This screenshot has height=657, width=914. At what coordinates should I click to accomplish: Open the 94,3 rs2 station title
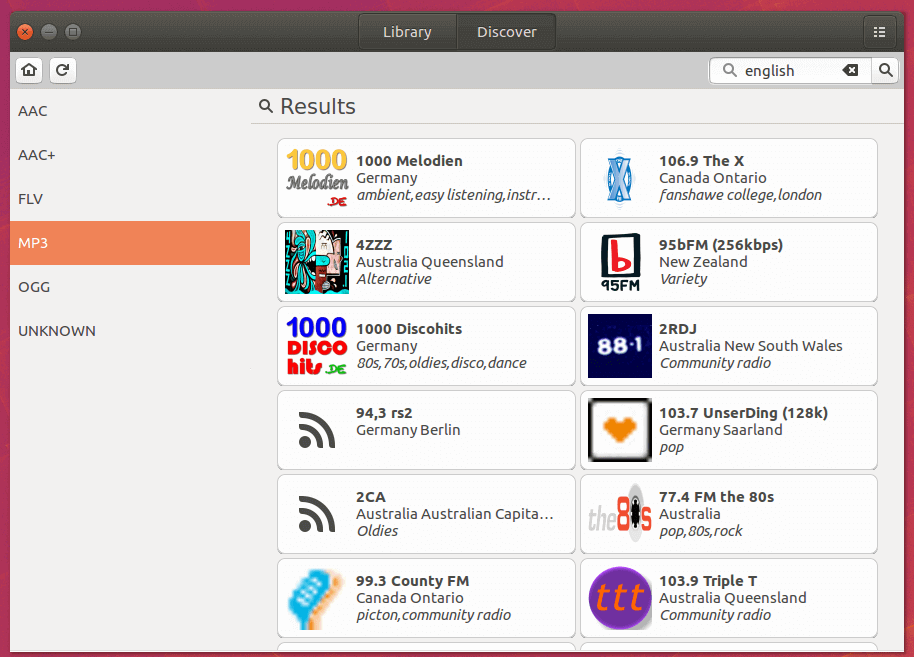[x=384, y=413]
